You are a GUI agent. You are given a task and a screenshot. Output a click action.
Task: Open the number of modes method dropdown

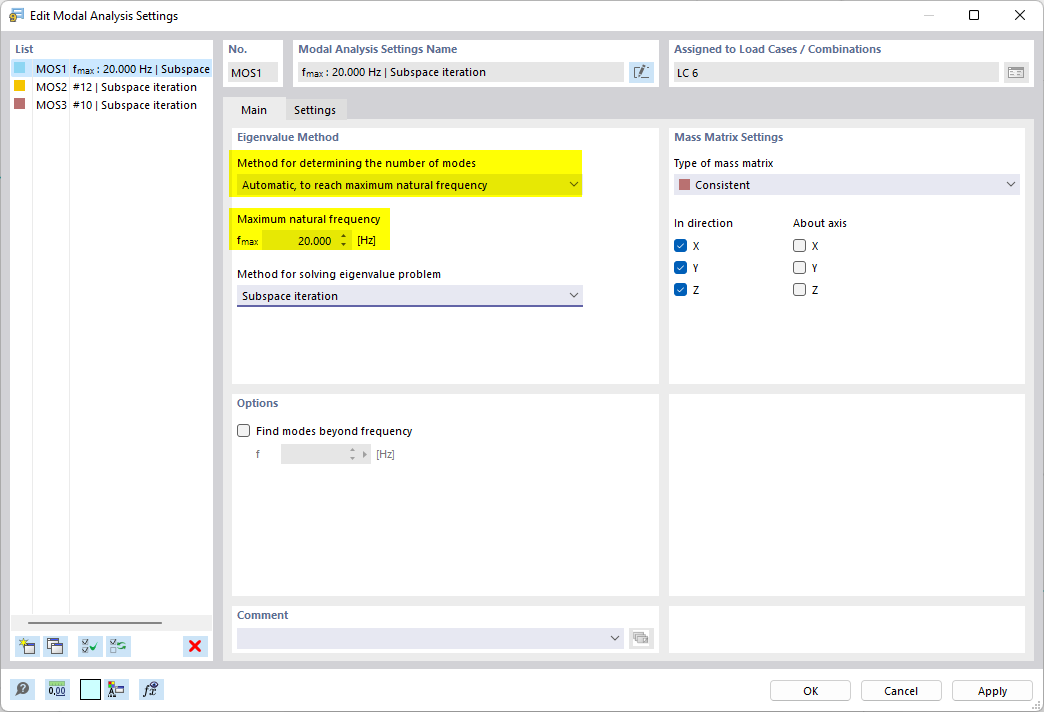point(409,184)
